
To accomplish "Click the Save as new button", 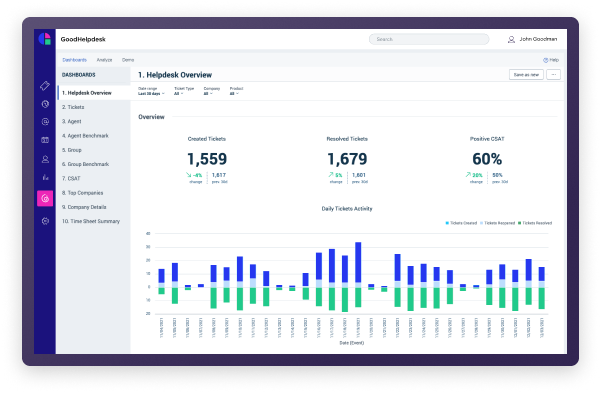I will [526, 74].
